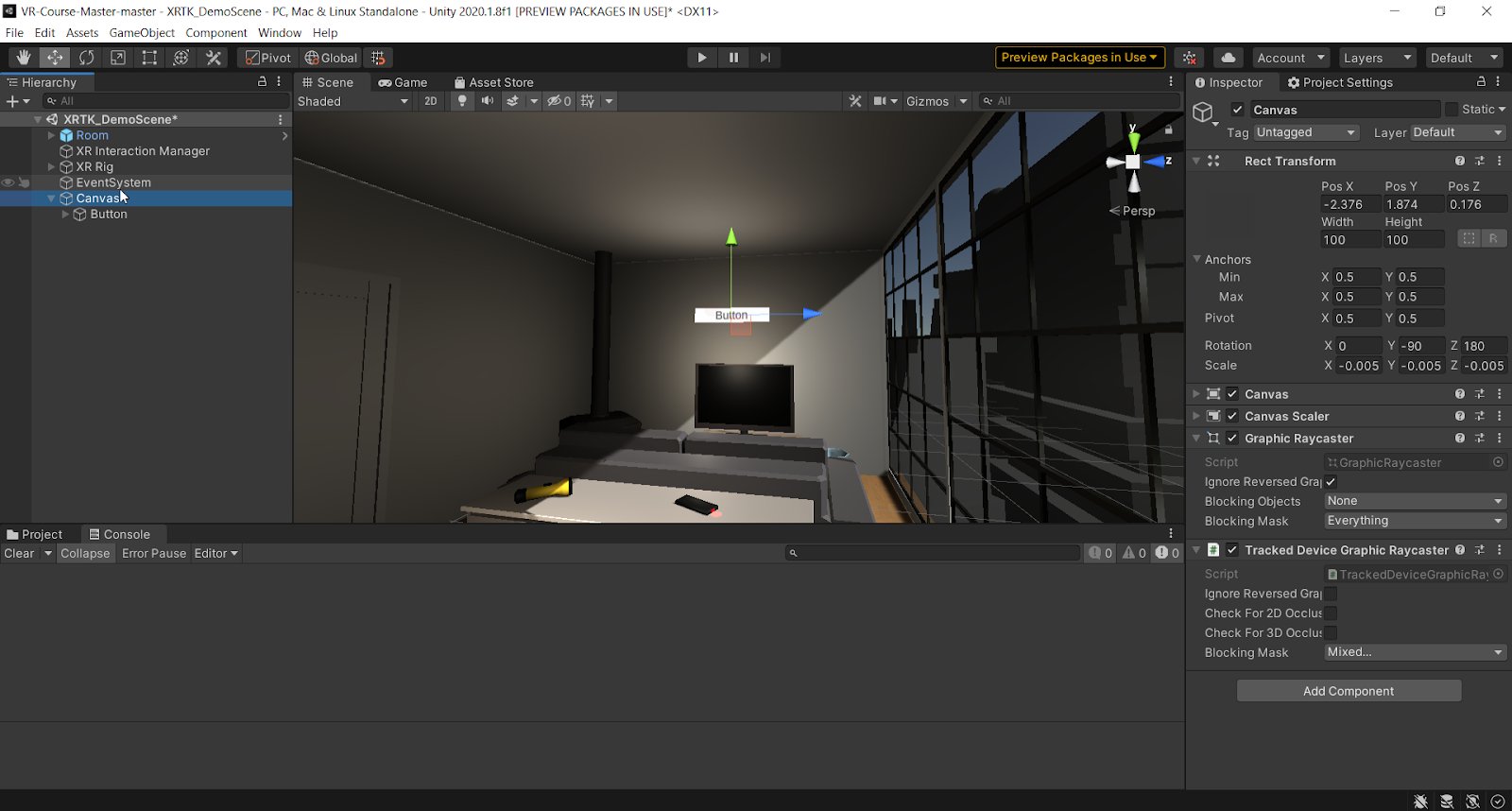Toggle Check For 2D Occlusion
Screen dimensions: 1512x811
click(x=1331, y=613)
